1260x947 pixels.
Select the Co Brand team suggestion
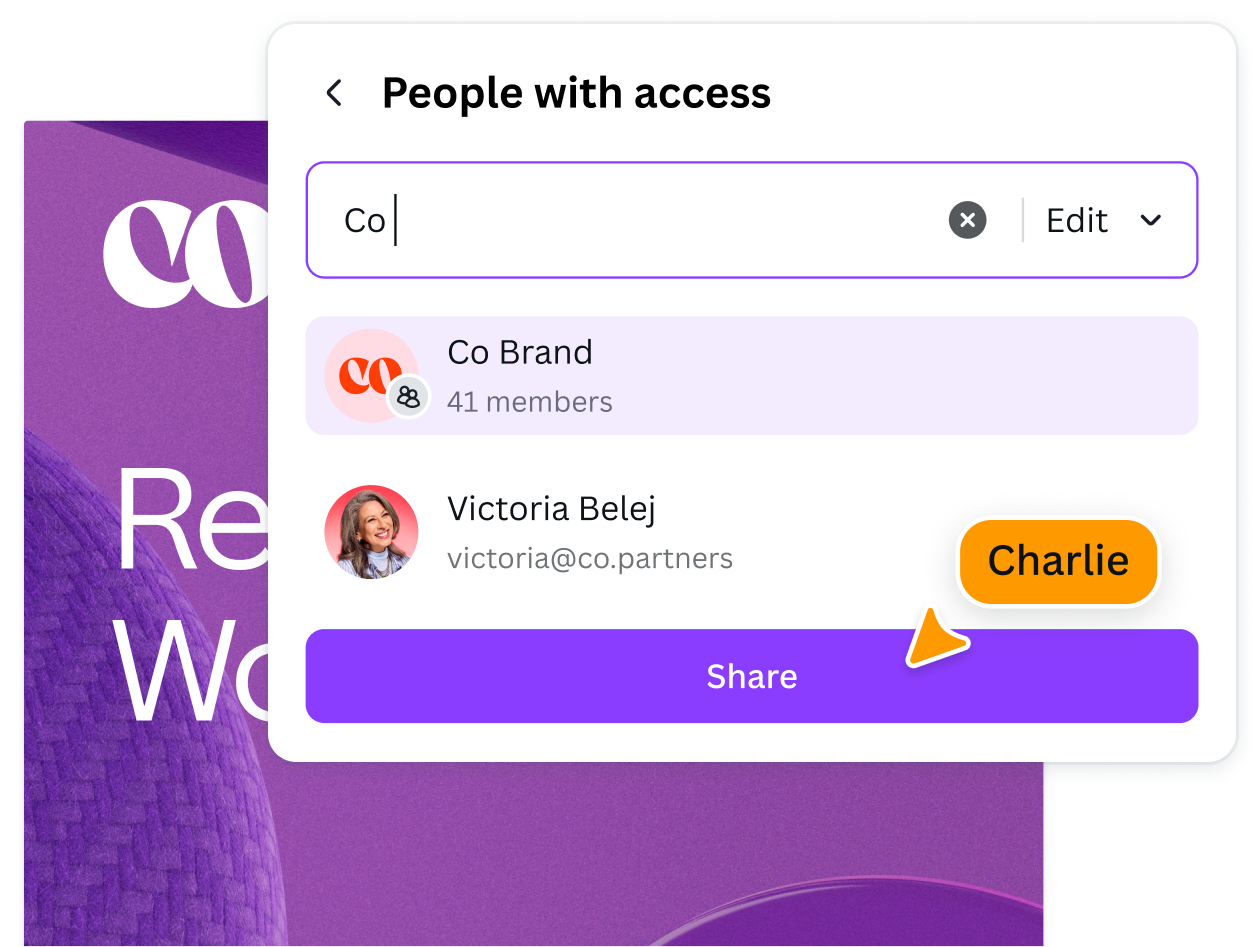point(751,376)
